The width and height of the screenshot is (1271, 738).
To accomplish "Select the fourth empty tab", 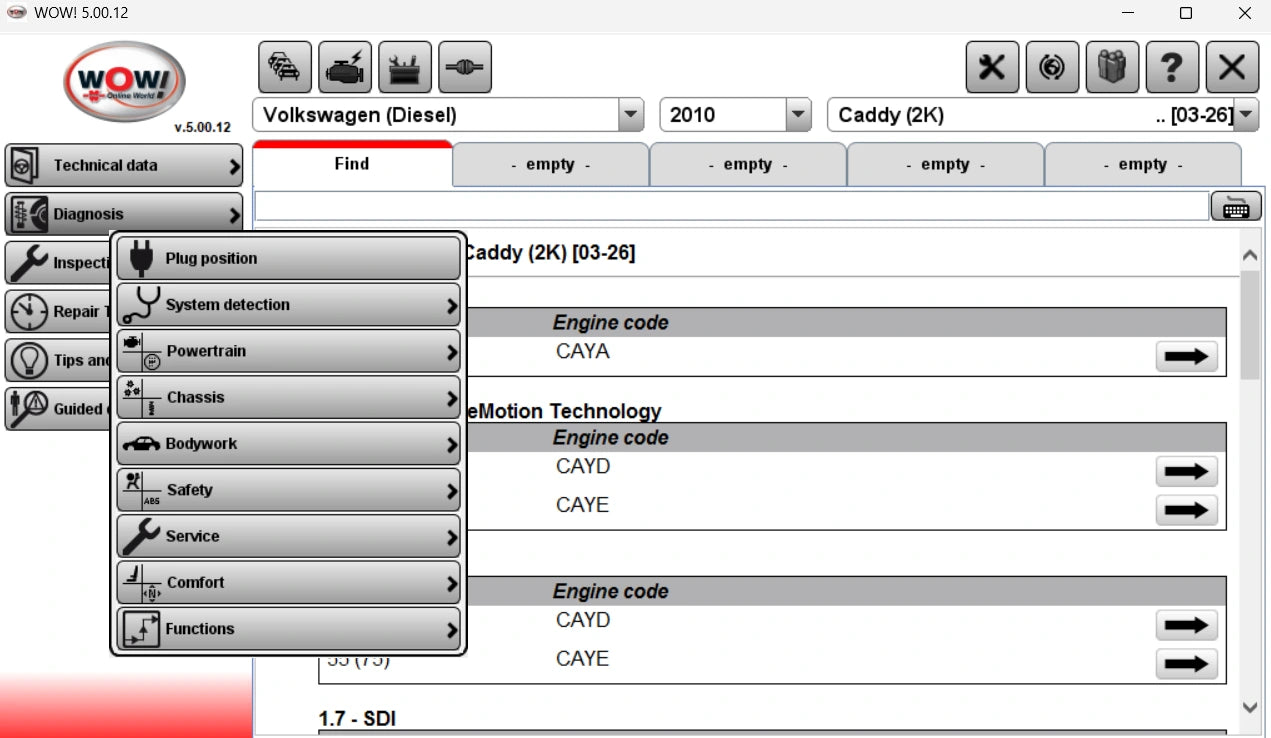I will pyautogui.click(x=1143, y=165).
